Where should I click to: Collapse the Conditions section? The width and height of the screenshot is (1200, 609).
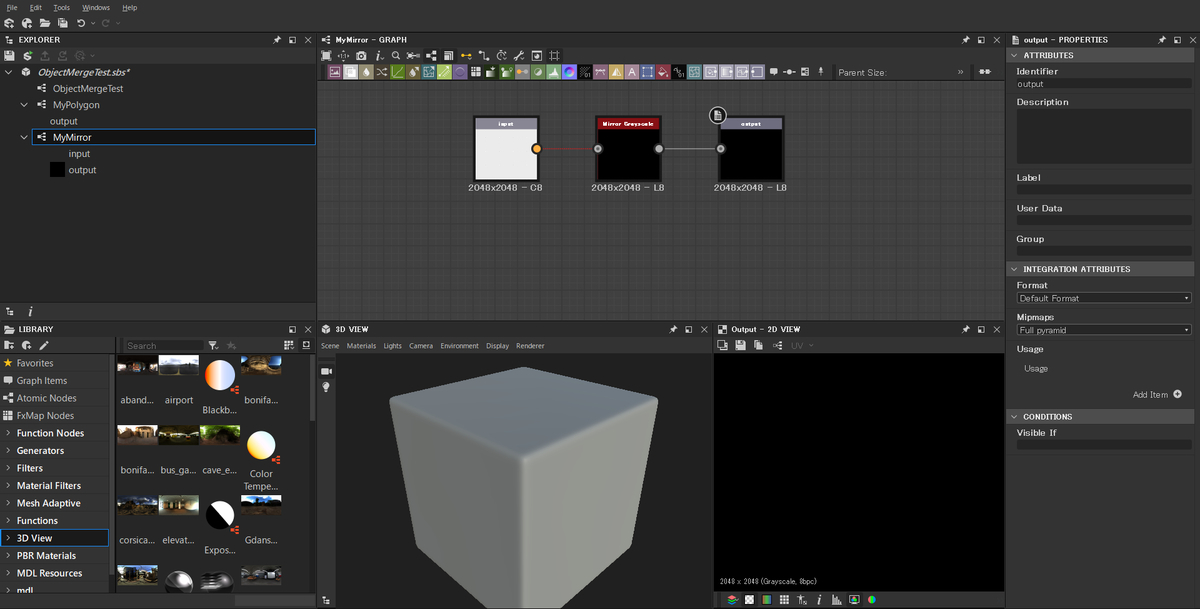[x=1014, y=416]
